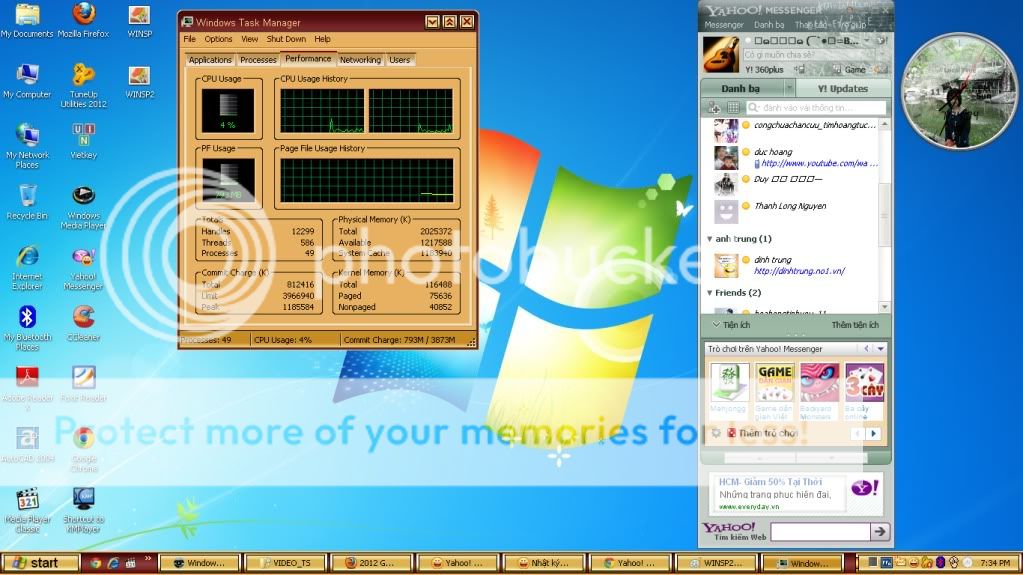Open the View menu in Task Manager
The width and height of the screenshot is (1023, 575).
click(x=249, y=39)
